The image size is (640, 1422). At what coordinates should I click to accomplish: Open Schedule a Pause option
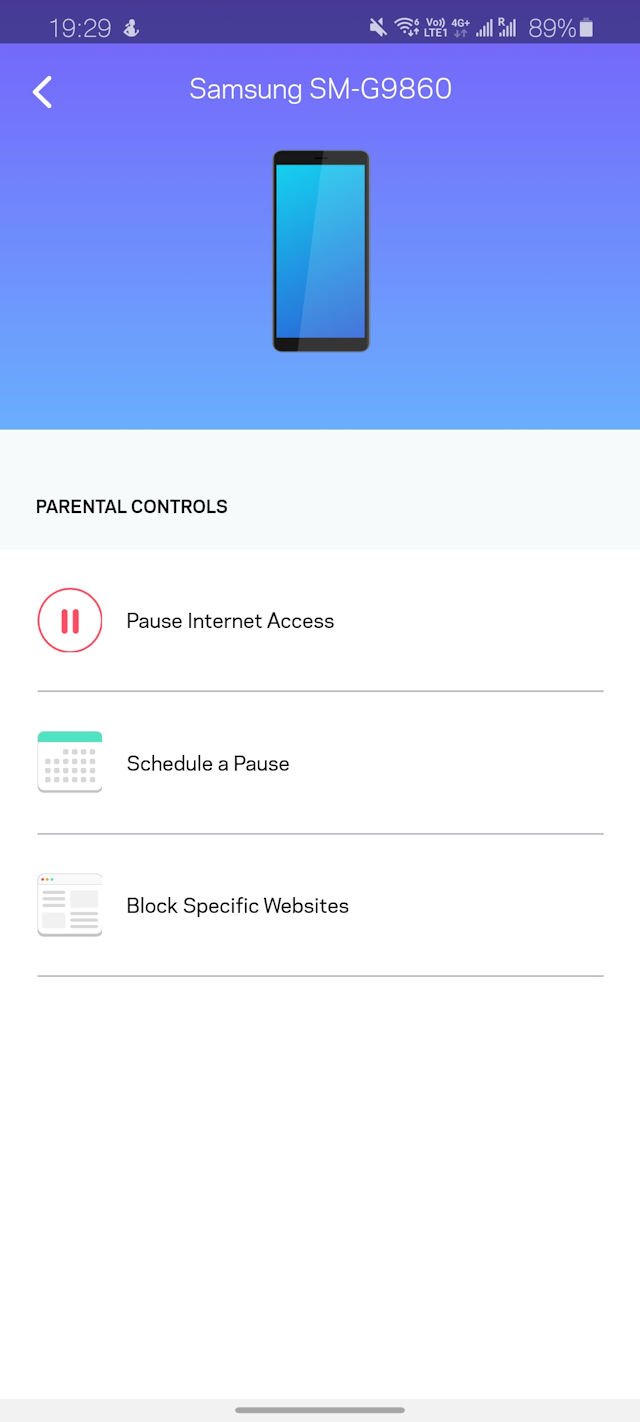click(320, 763)
